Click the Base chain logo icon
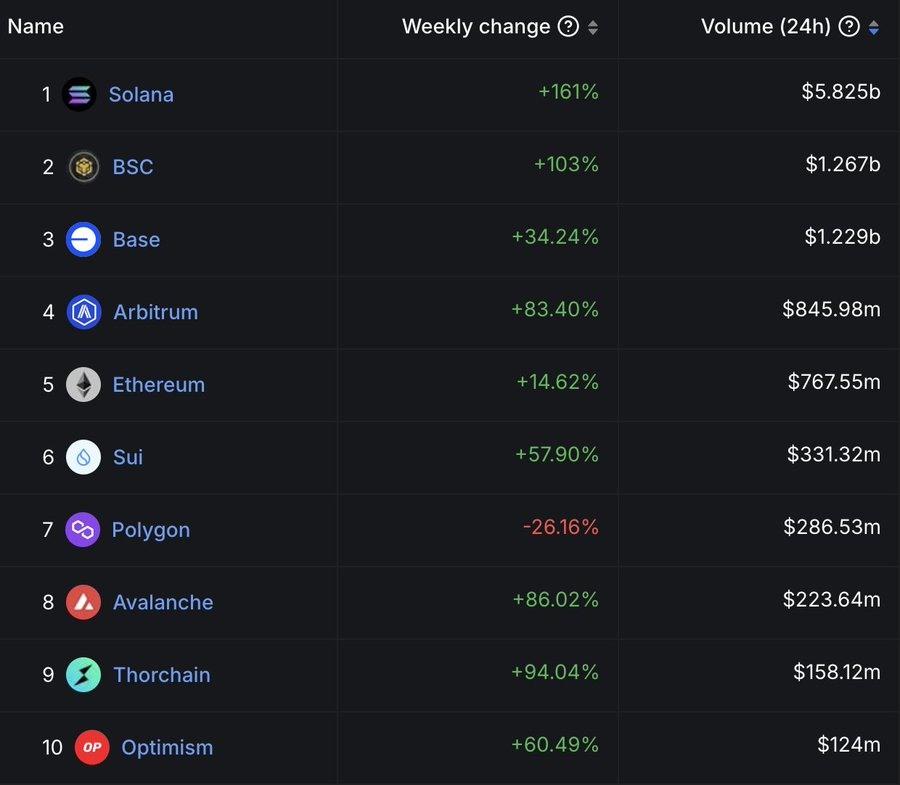 83,240
